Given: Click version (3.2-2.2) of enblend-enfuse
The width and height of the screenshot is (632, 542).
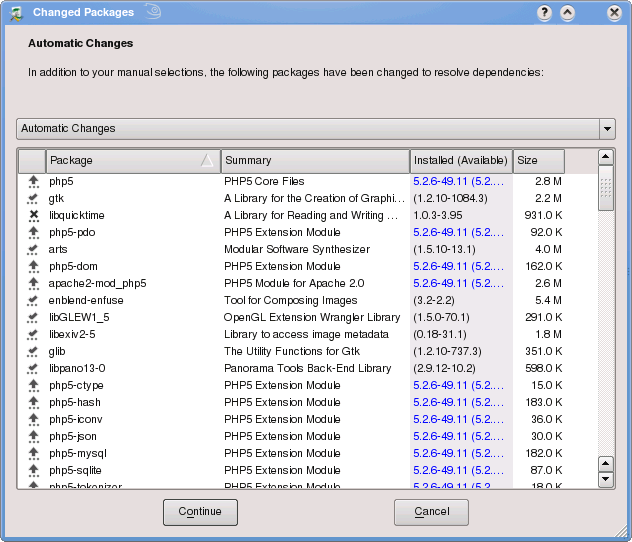Looking at the screenshot, I should tap(434, 301).
